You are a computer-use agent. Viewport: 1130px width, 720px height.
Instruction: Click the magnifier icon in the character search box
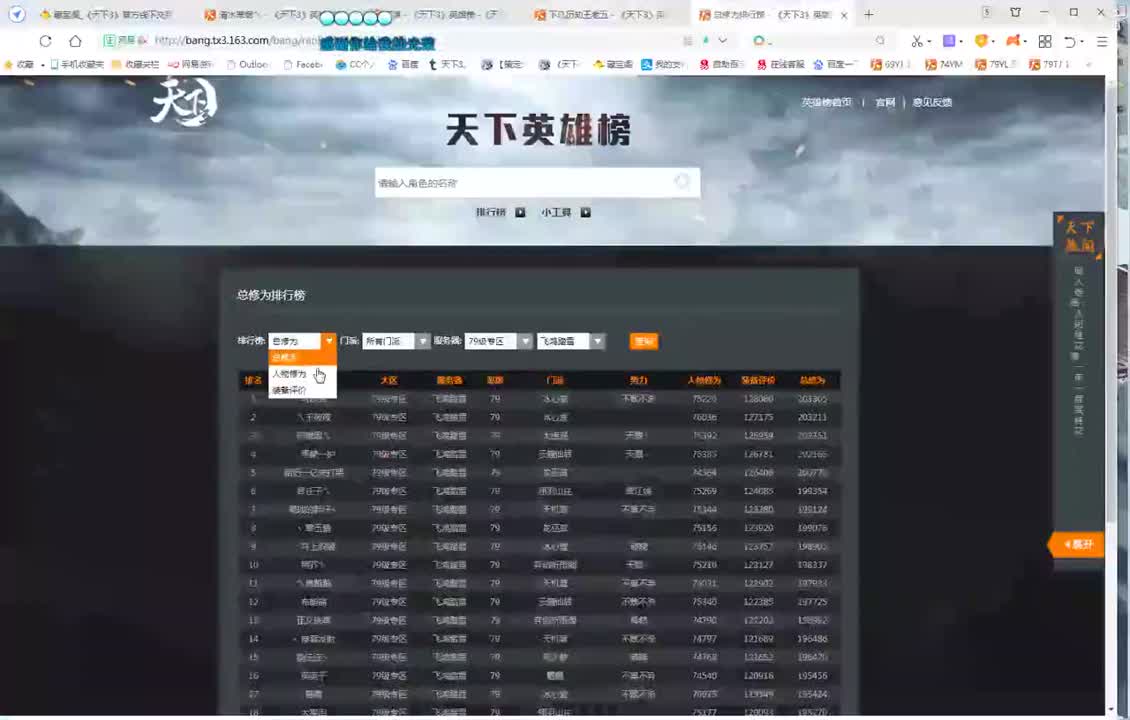(682, 182)
